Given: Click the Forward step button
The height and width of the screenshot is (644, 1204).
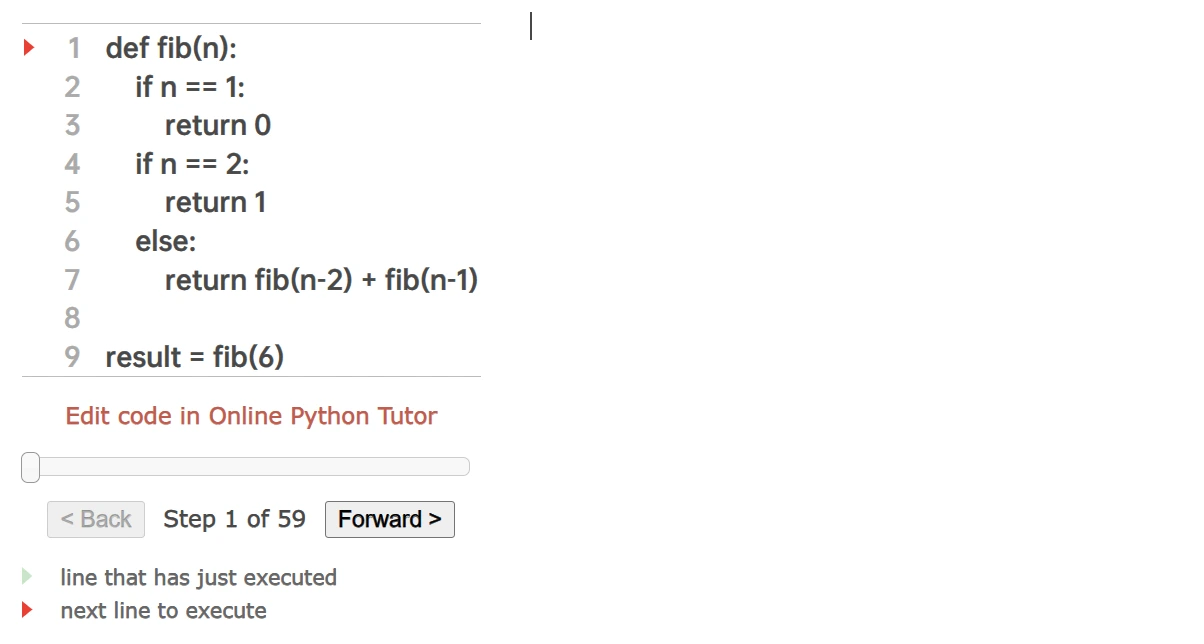Looking at the screenshot, I should [389, 519].
